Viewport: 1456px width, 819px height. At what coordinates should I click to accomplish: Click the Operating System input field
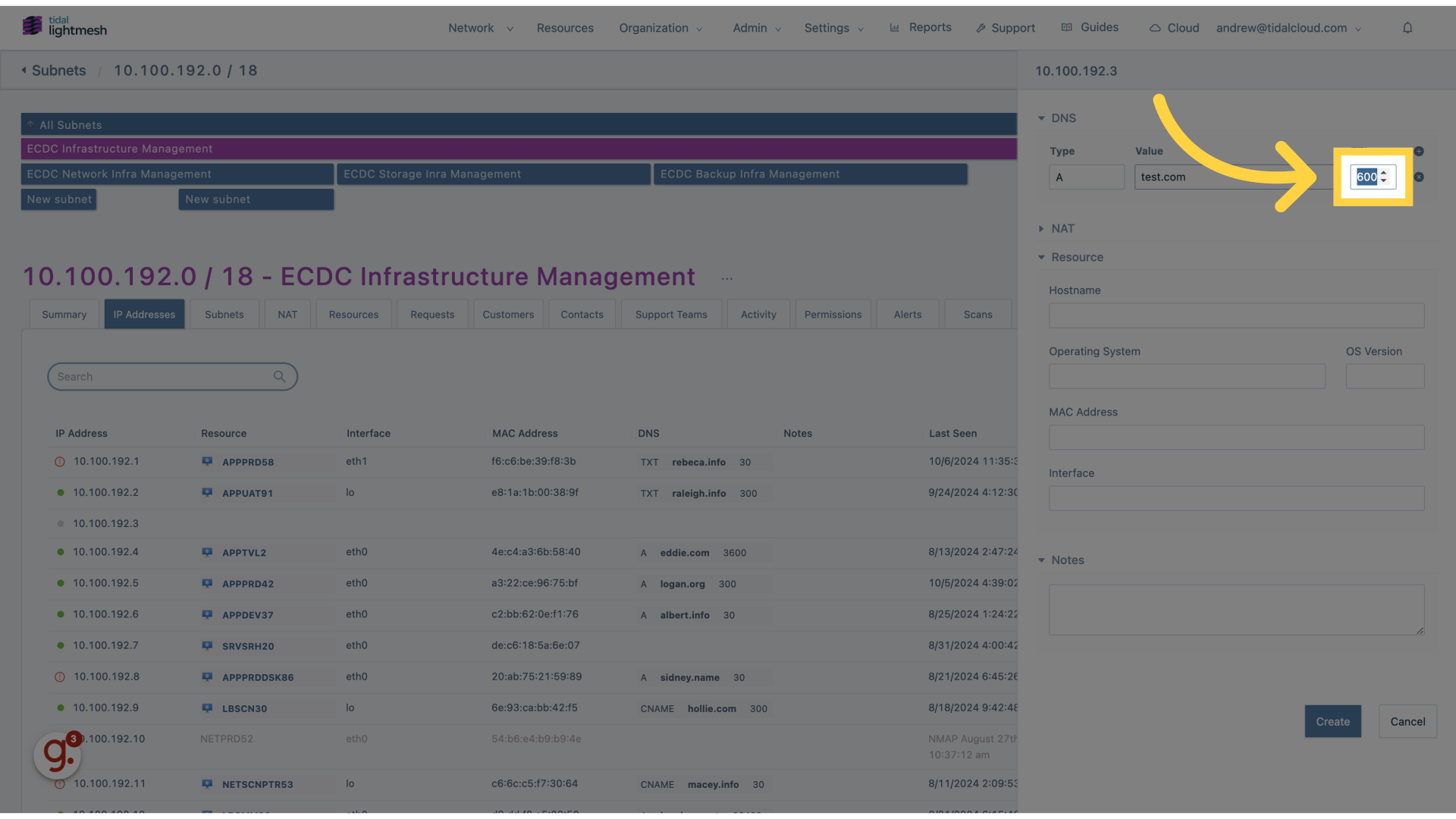(x=1187, y=376)
